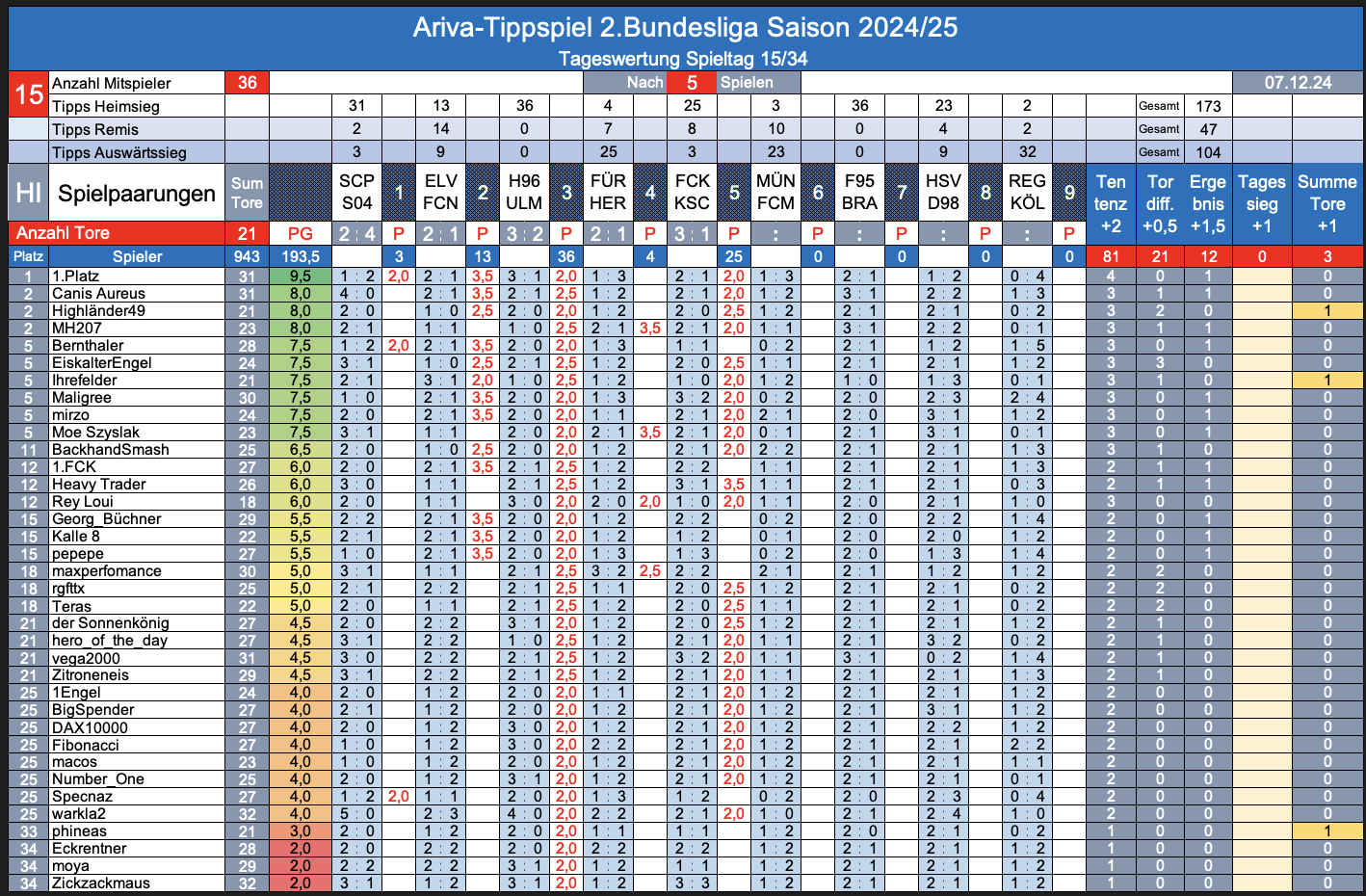
Task: Click the 'ELV FCN' match header
Action: [440, 193]
